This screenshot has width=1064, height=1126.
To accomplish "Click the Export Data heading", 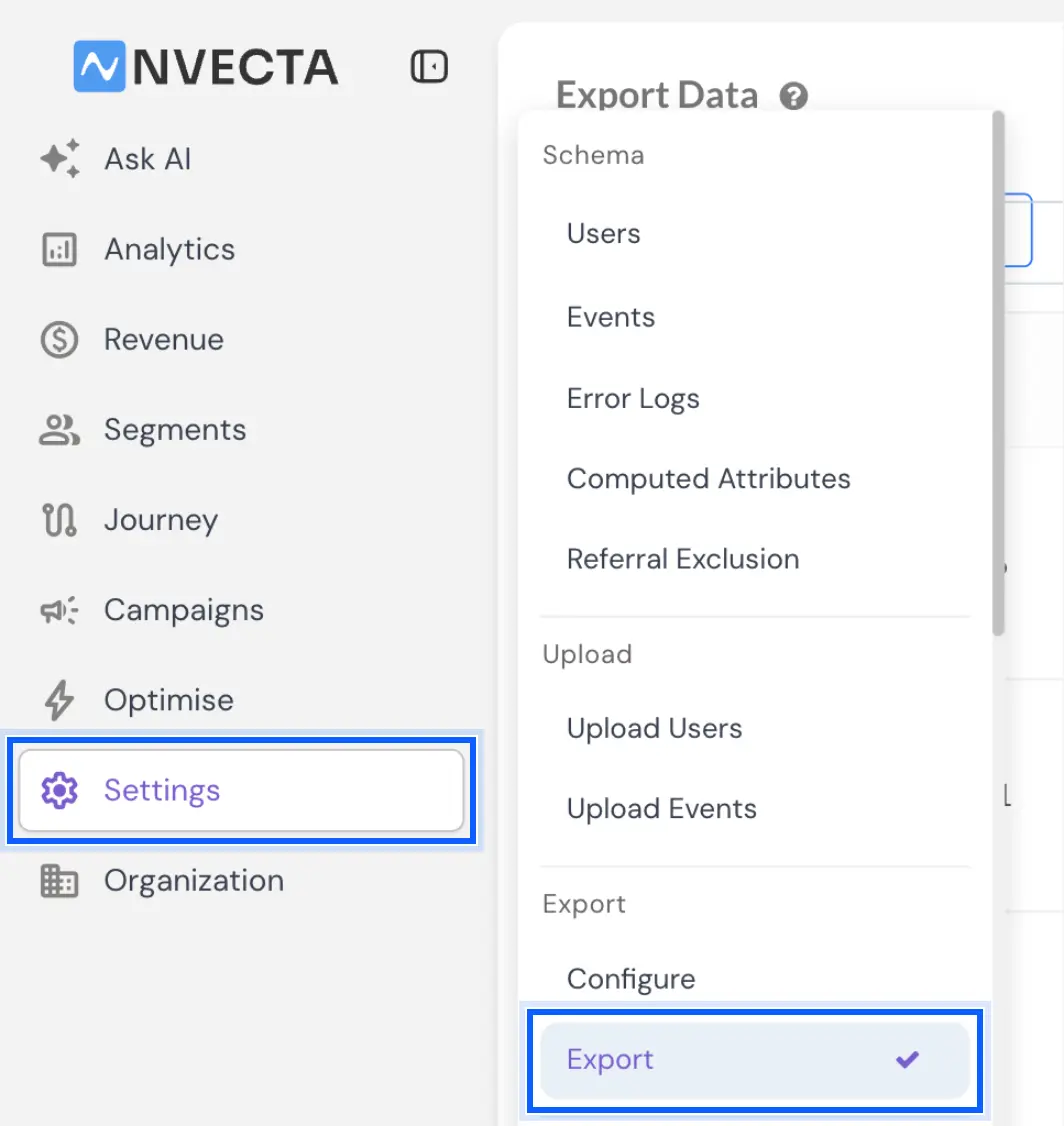I will tap(657, 96).
